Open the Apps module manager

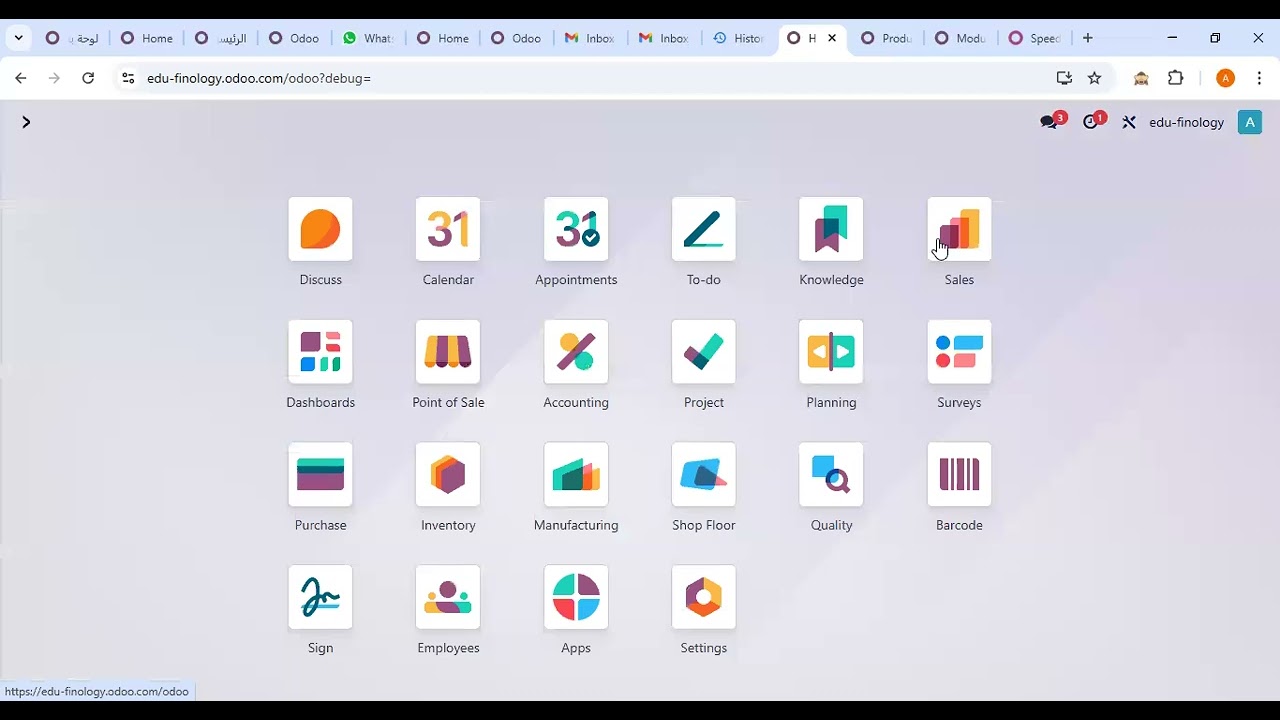click(x=576, y=598)
